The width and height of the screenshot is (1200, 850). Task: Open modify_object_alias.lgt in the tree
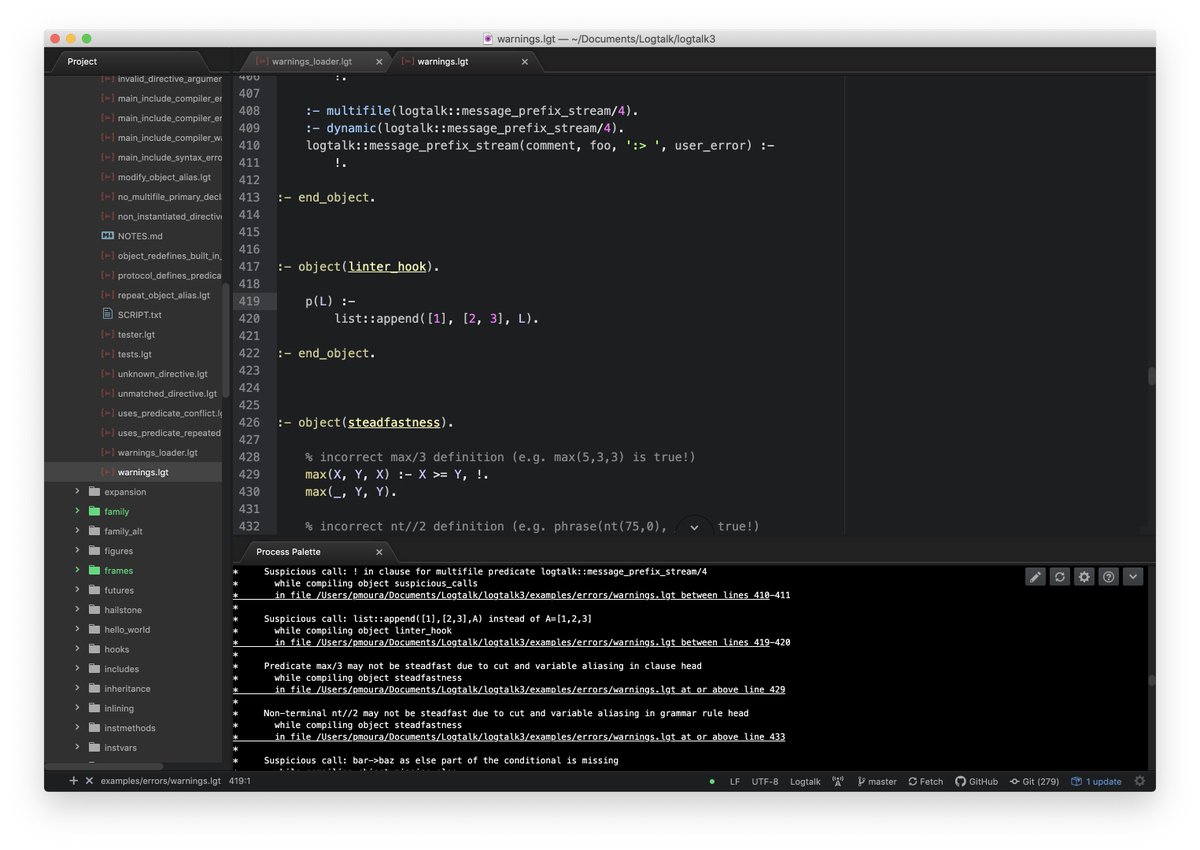pos(164,177)
